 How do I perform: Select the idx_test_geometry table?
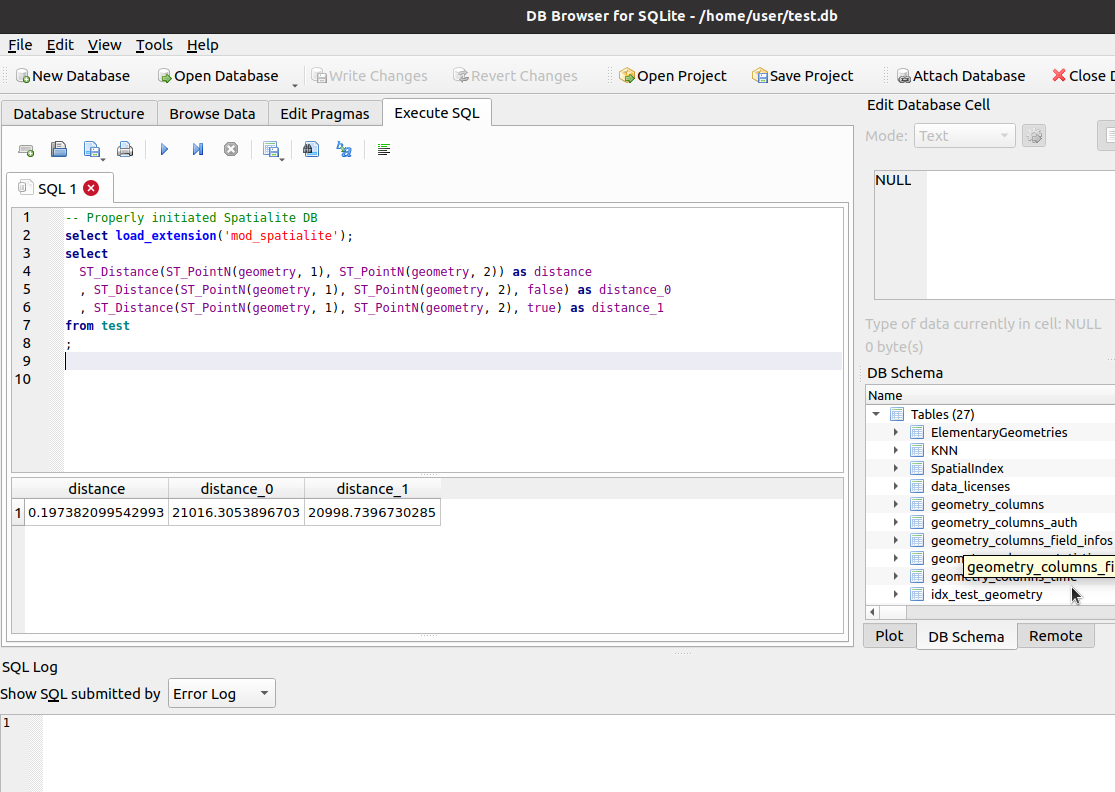(986, 594)
